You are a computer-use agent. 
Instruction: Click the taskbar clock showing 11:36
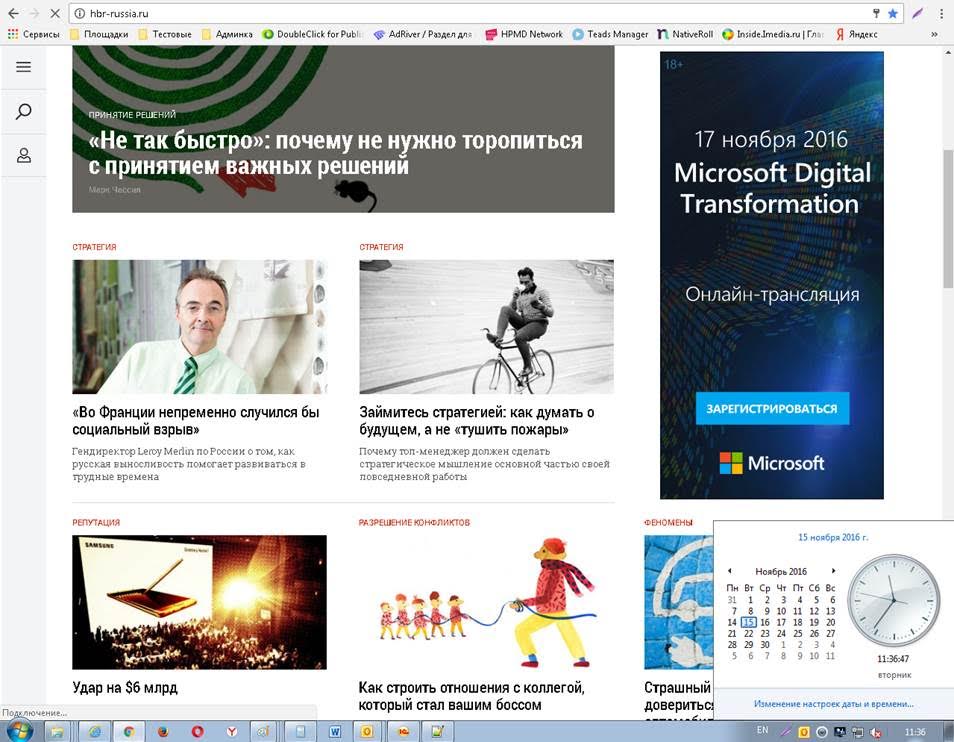point(915,732)
